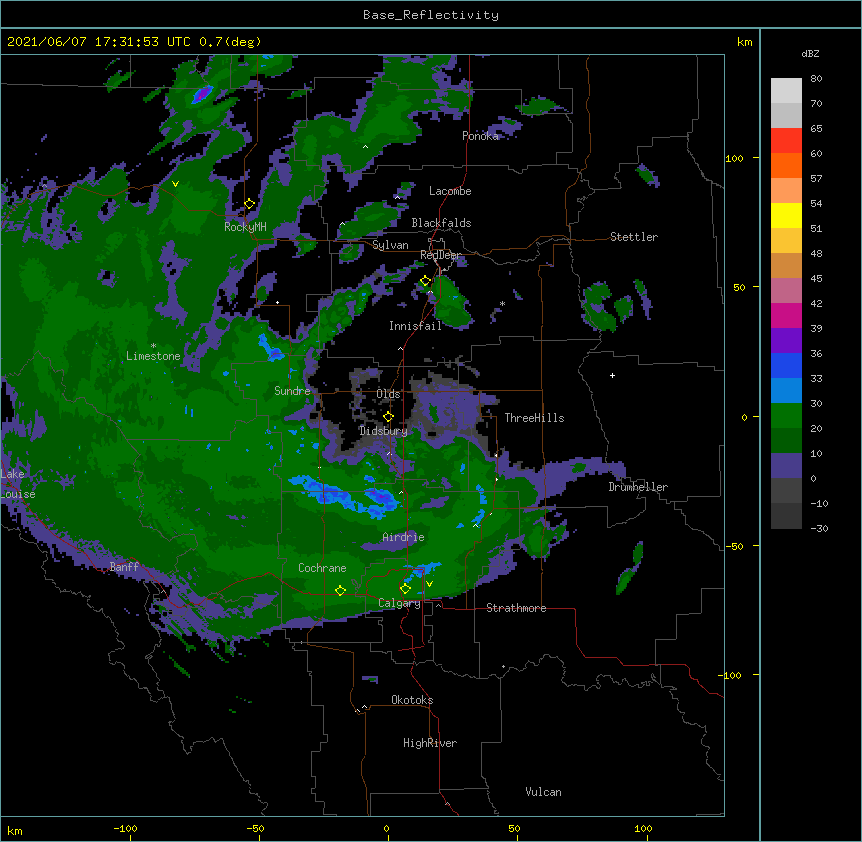The height and width of the screenshot is (842, 862).
Task: Click the white cross marker north of Drumheller
Action: point(612,375)
